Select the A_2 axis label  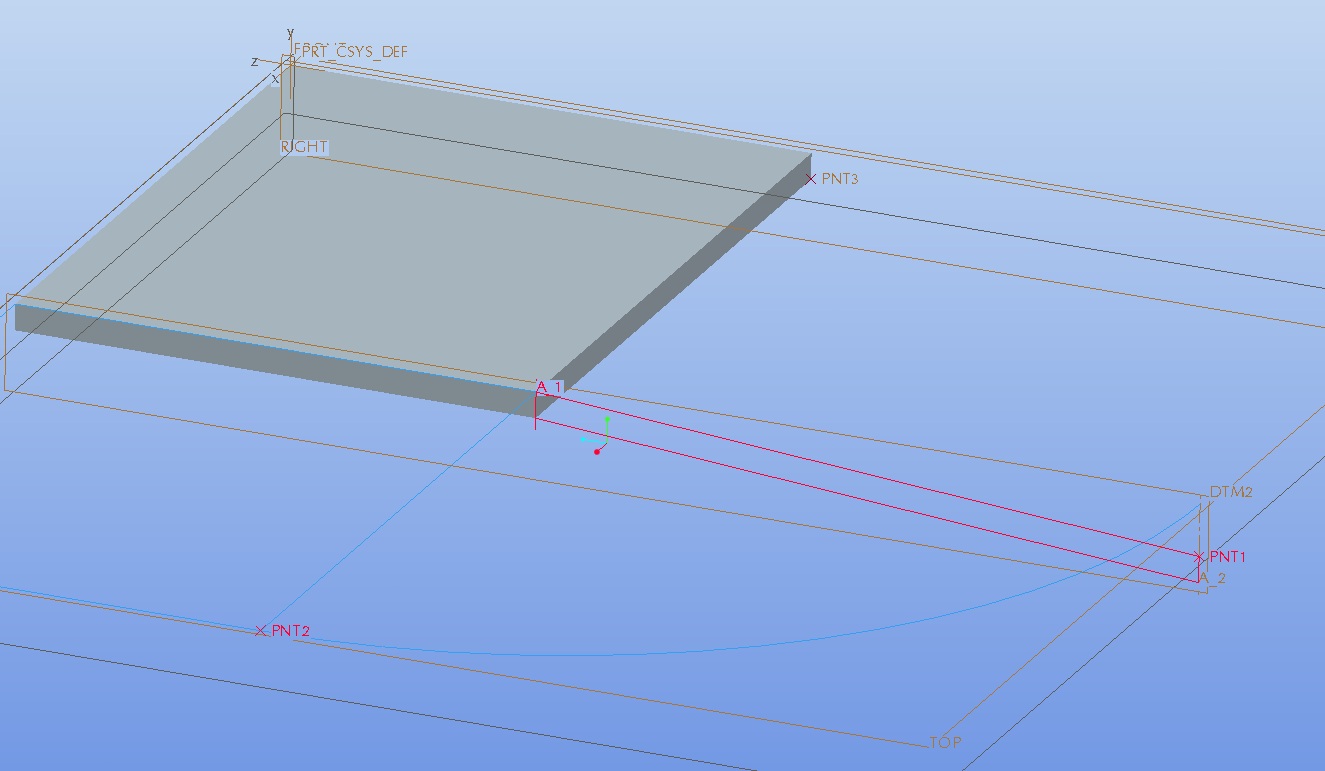(1211, 578)
